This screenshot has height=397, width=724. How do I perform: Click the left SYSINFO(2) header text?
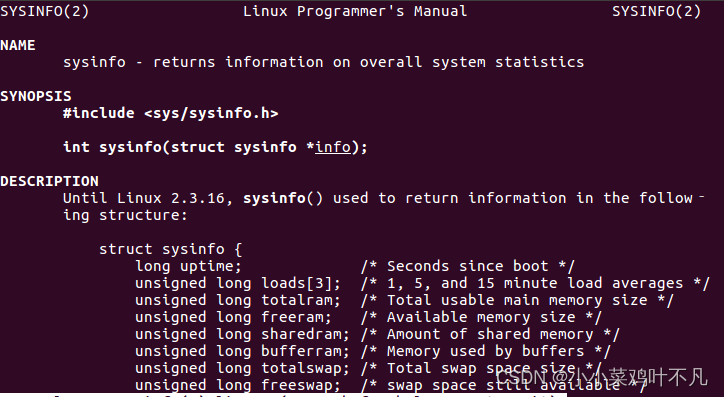pos(44,11)
